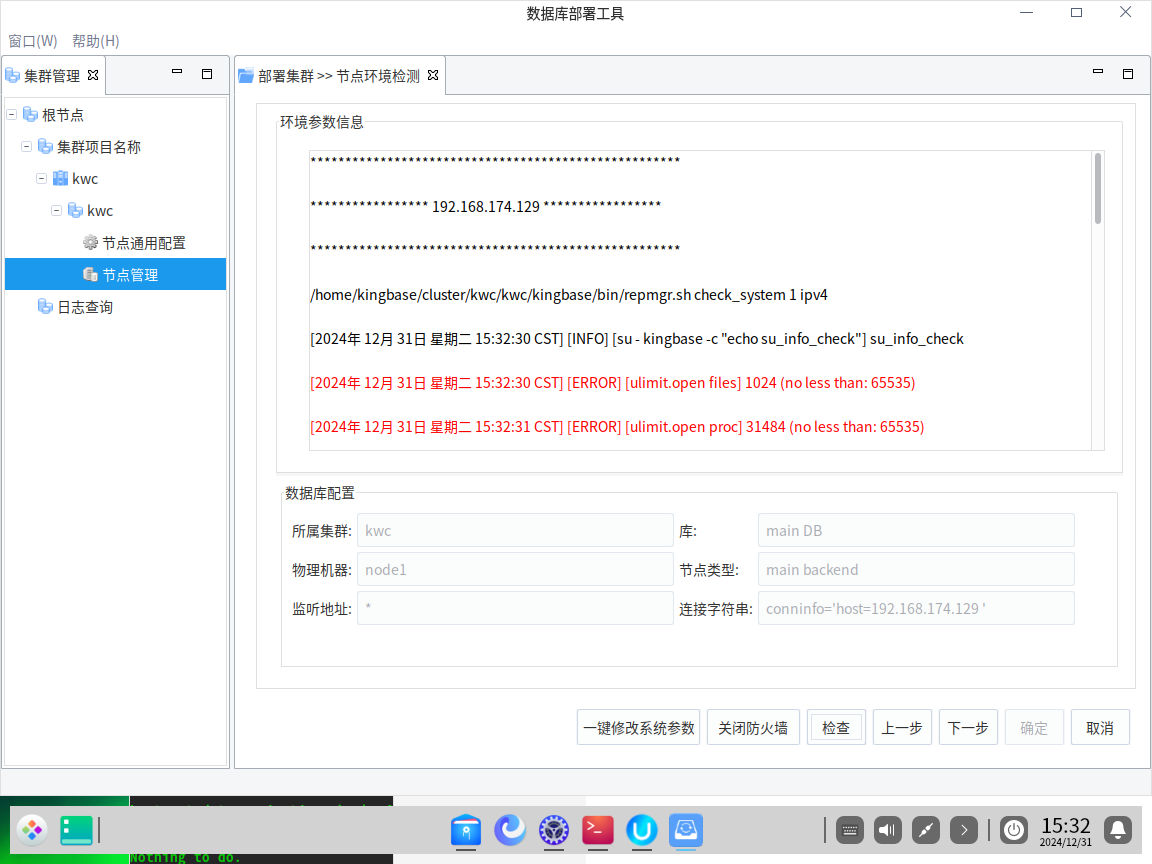The image size is (1152, 864).
Task: Click the 关闭防火墙 button
Action: [753, 728]
